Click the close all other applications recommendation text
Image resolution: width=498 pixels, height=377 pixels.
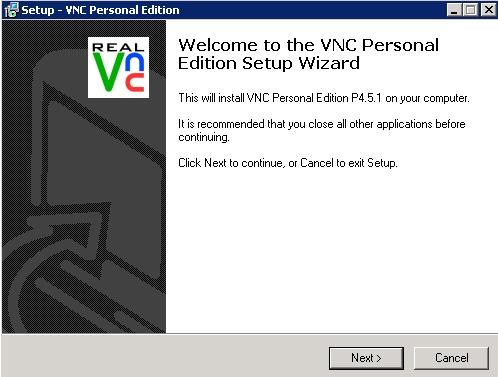click(x=322, y=130)
